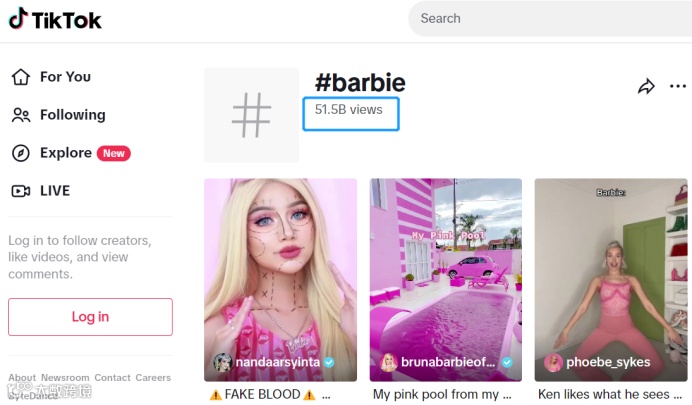692x405 pixels.
Task: Click the hashtag symbol placeholder image
Action: coord(251,115)
